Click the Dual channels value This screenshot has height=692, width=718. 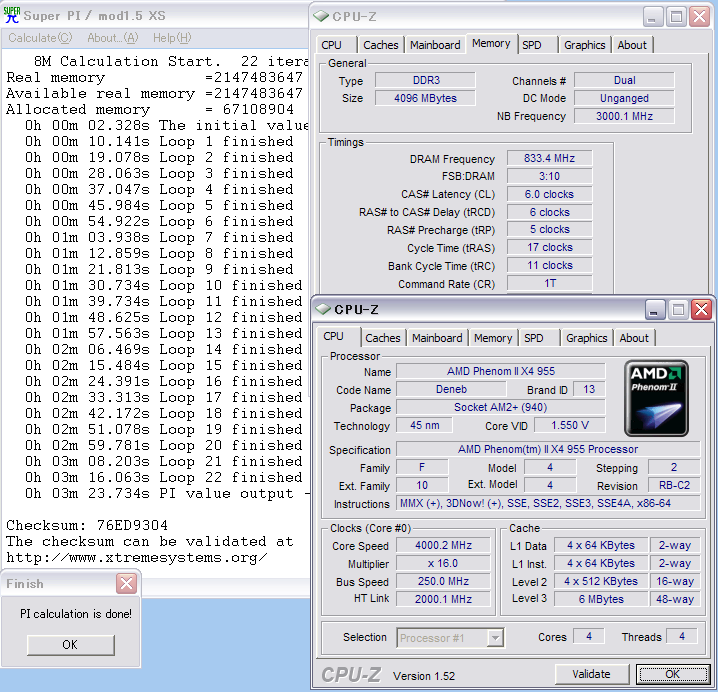coord(624,80)
